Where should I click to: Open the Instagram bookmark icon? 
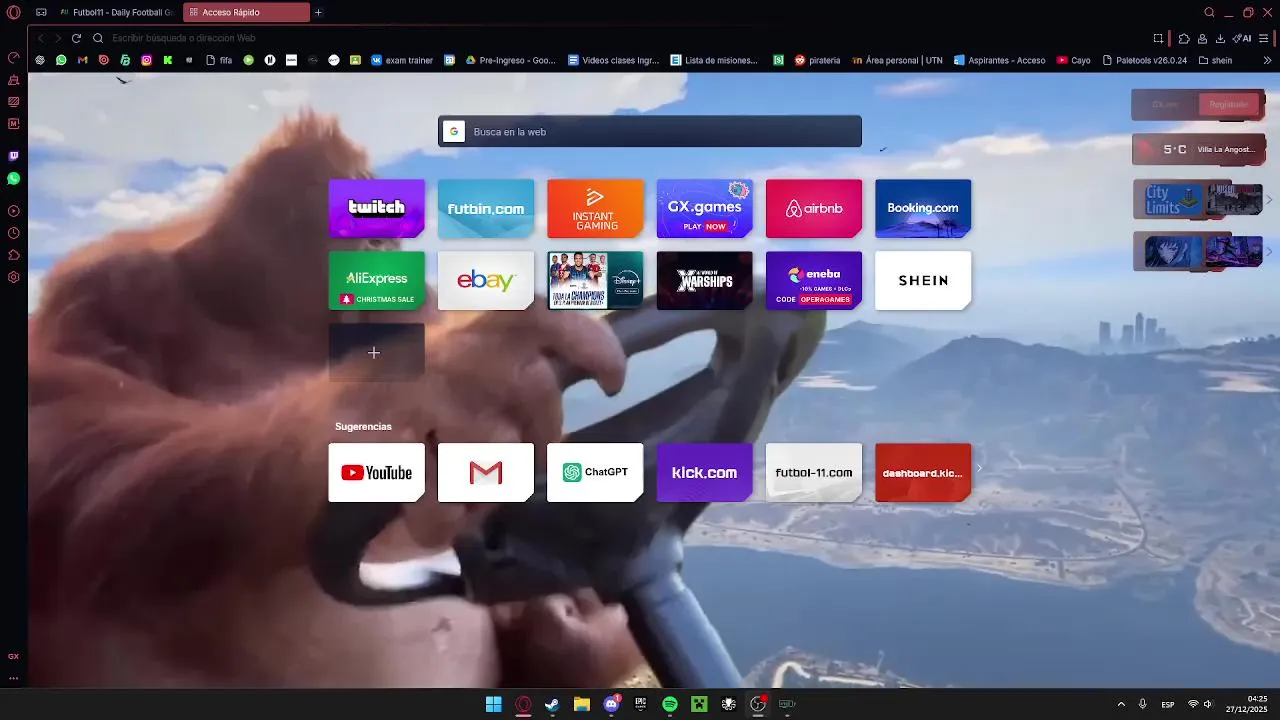pyautogui.click(x=146, y=60)
